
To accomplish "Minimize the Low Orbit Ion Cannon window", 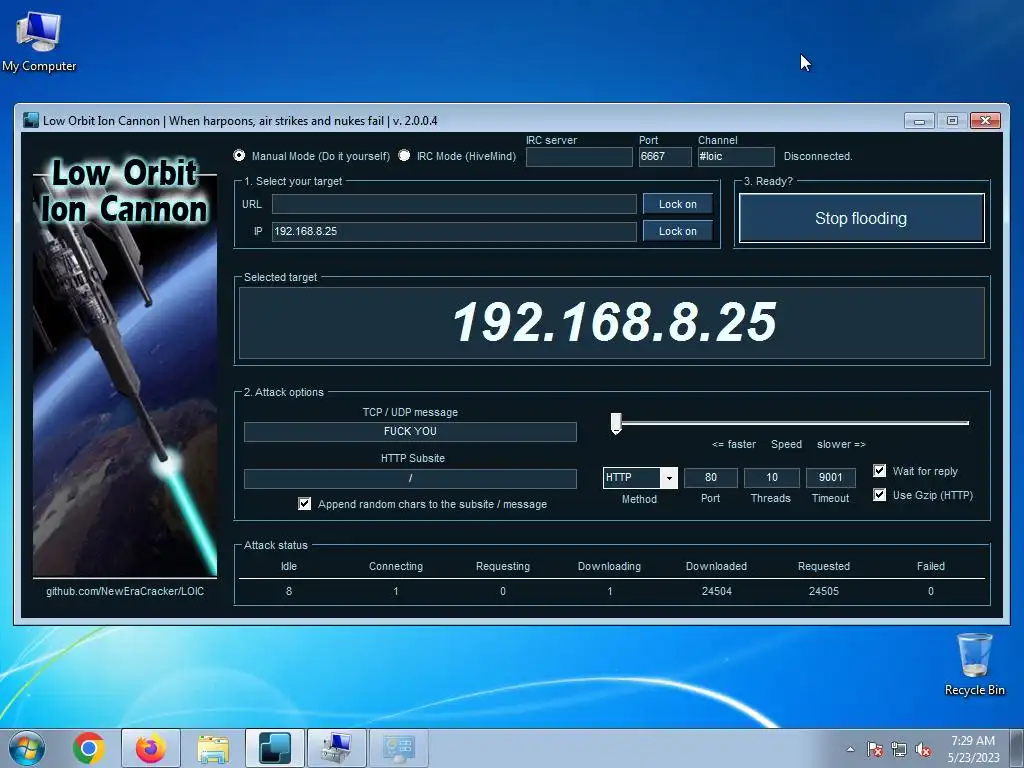I will 920,121.
